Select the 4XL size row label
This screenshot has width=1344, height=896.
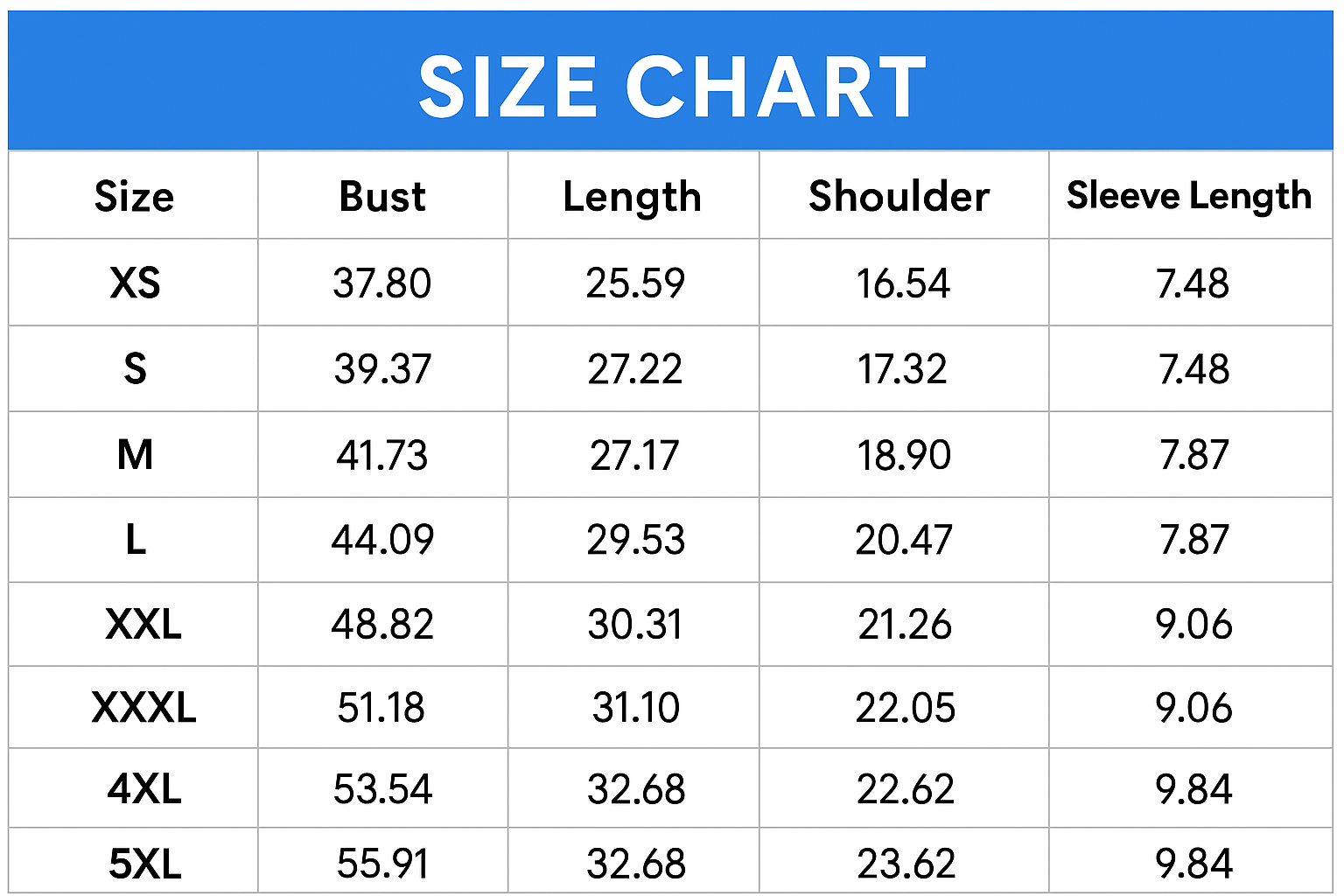[144, 789]
